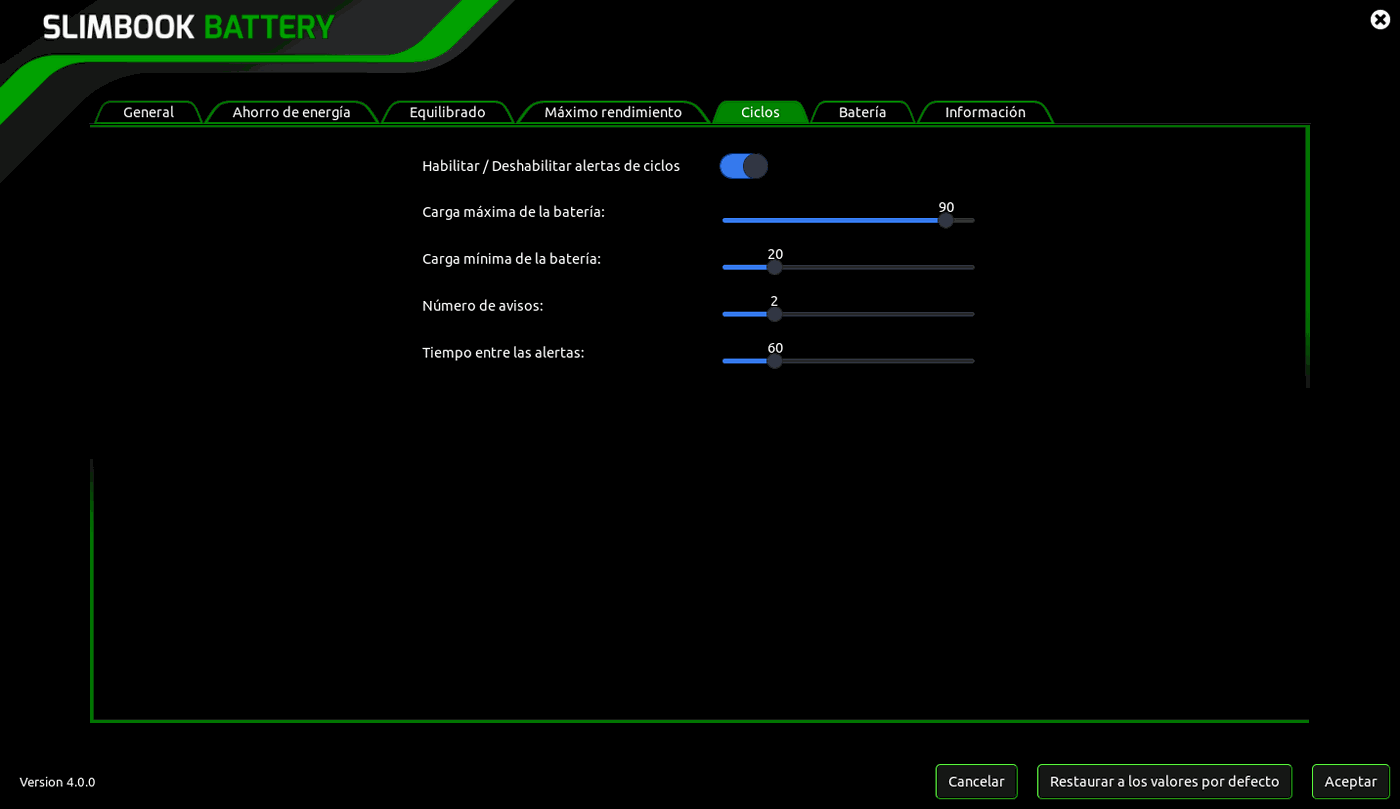Image resolution: width=1400 pixels, height=809 pixels.
Task: Open the Batería tab
Action: point(862,112)
